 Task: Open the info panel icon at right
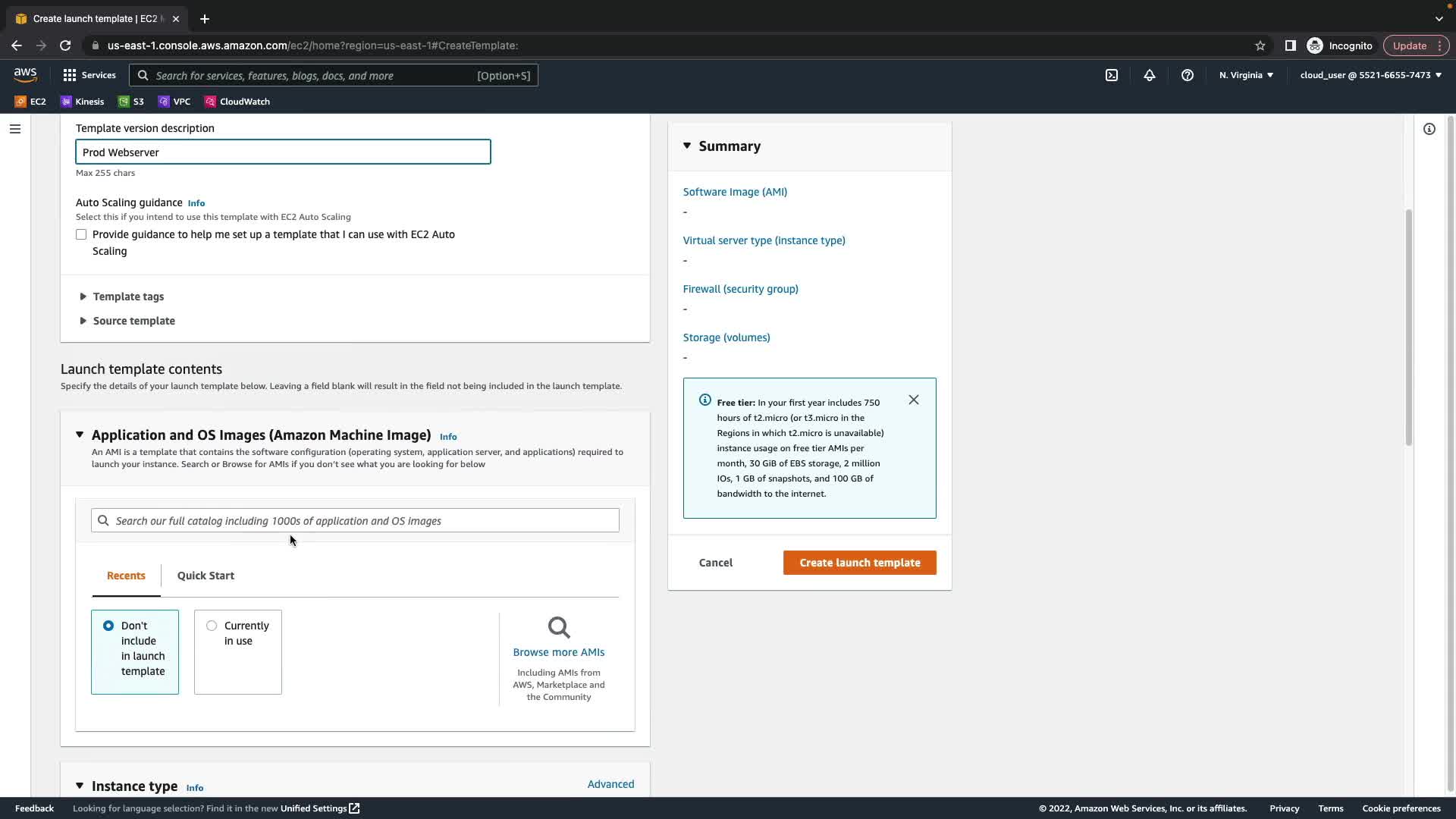[1429, 129]
